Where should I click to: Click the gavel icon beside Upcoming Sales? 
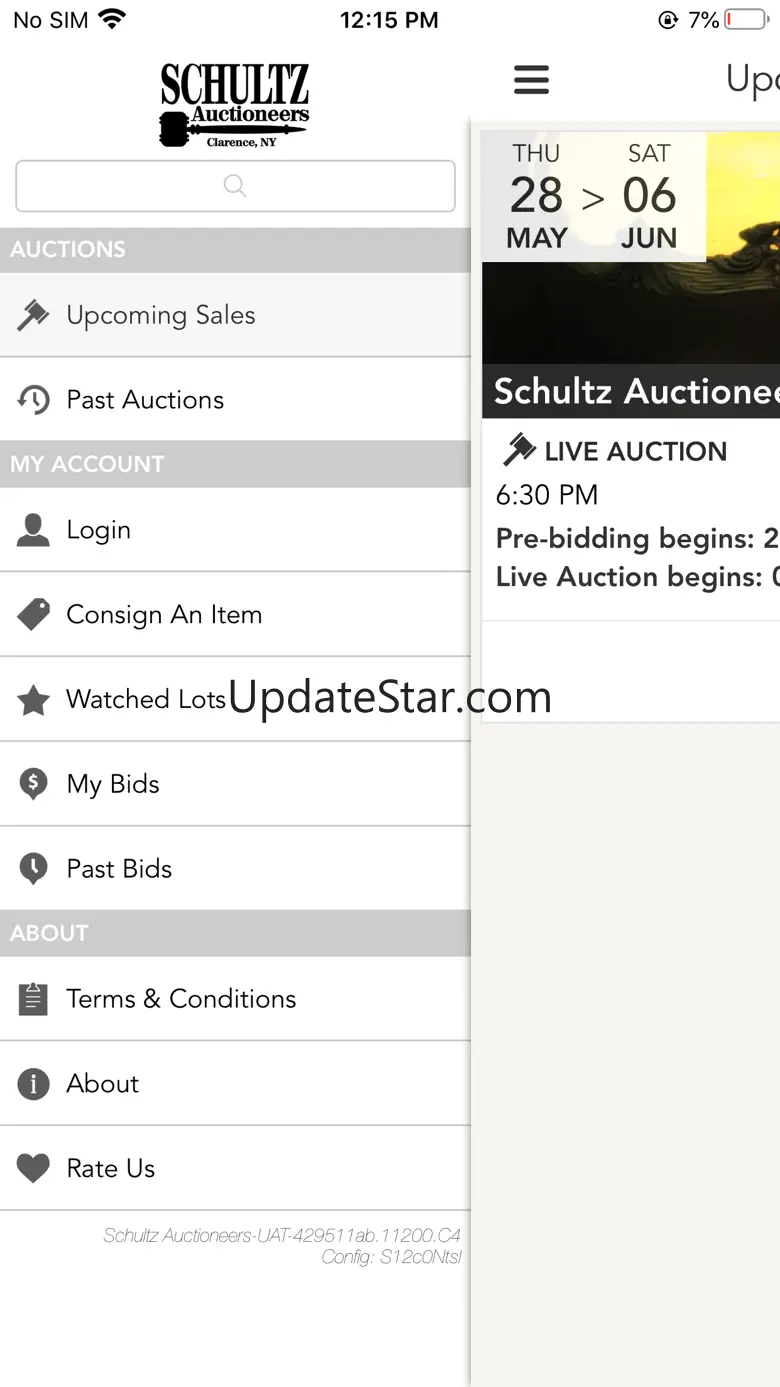pyautogui.click(x=33, y=315)
